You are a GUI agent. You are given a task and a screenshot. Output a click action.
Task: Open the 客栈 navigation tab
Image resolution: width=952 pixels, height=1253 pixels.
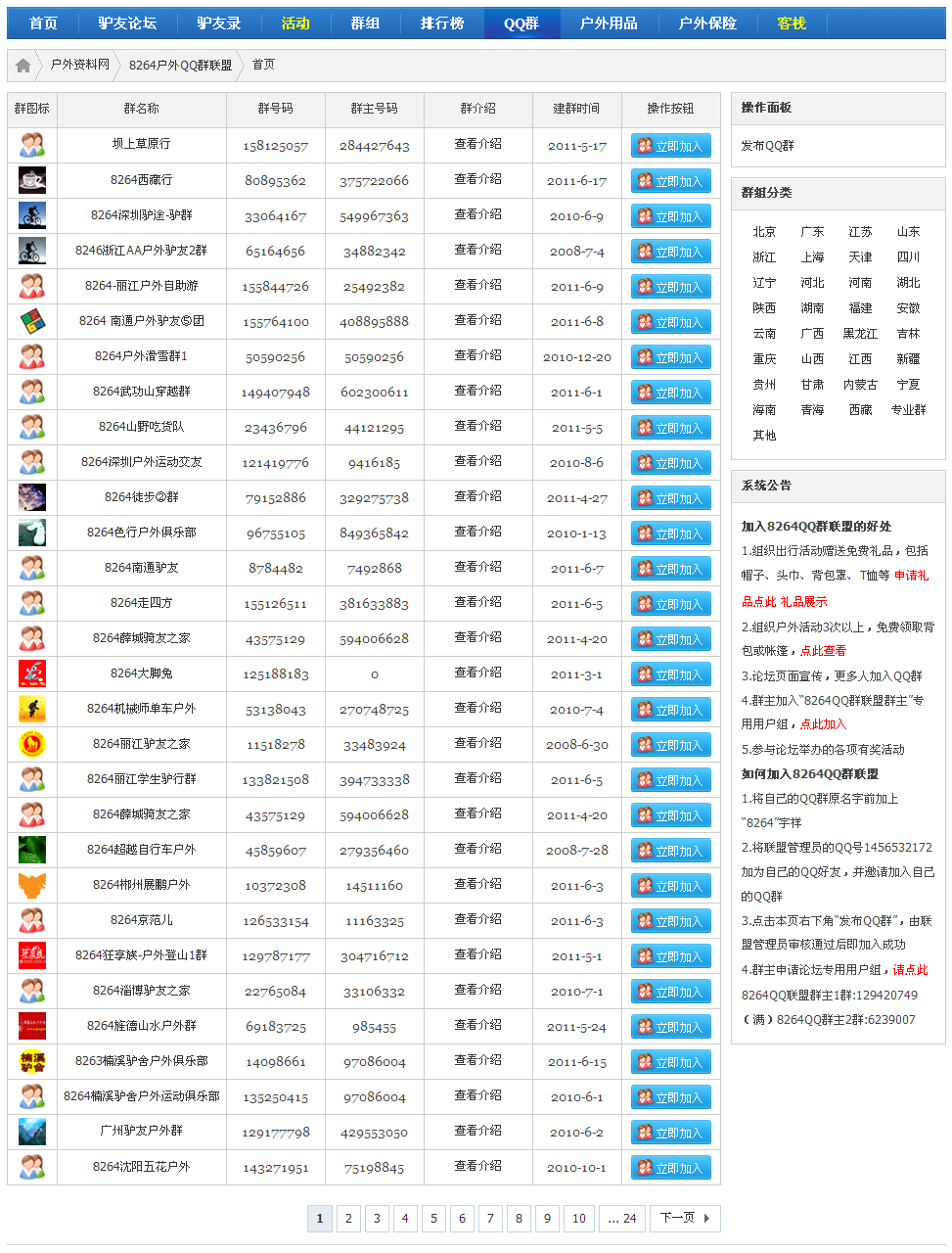[x=792, y=23]
